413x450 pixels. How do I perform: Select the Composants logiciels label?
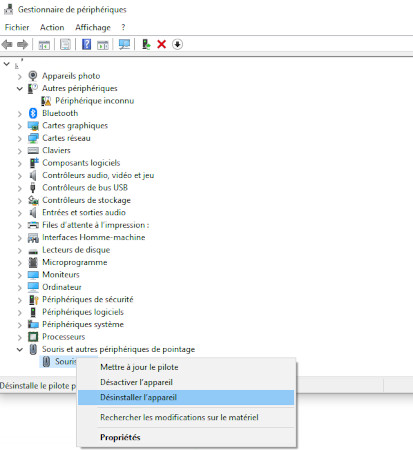click(81, 163)
